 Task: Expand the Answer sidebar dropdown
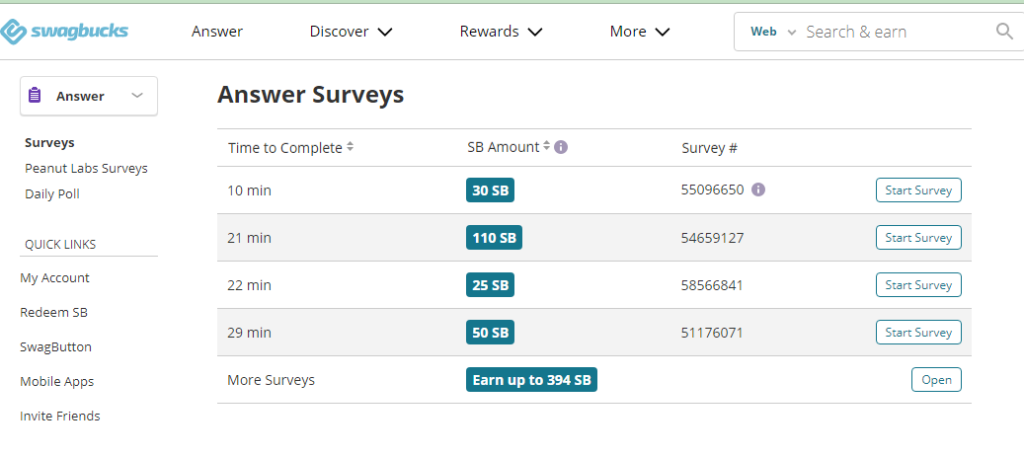pos(137,96)
